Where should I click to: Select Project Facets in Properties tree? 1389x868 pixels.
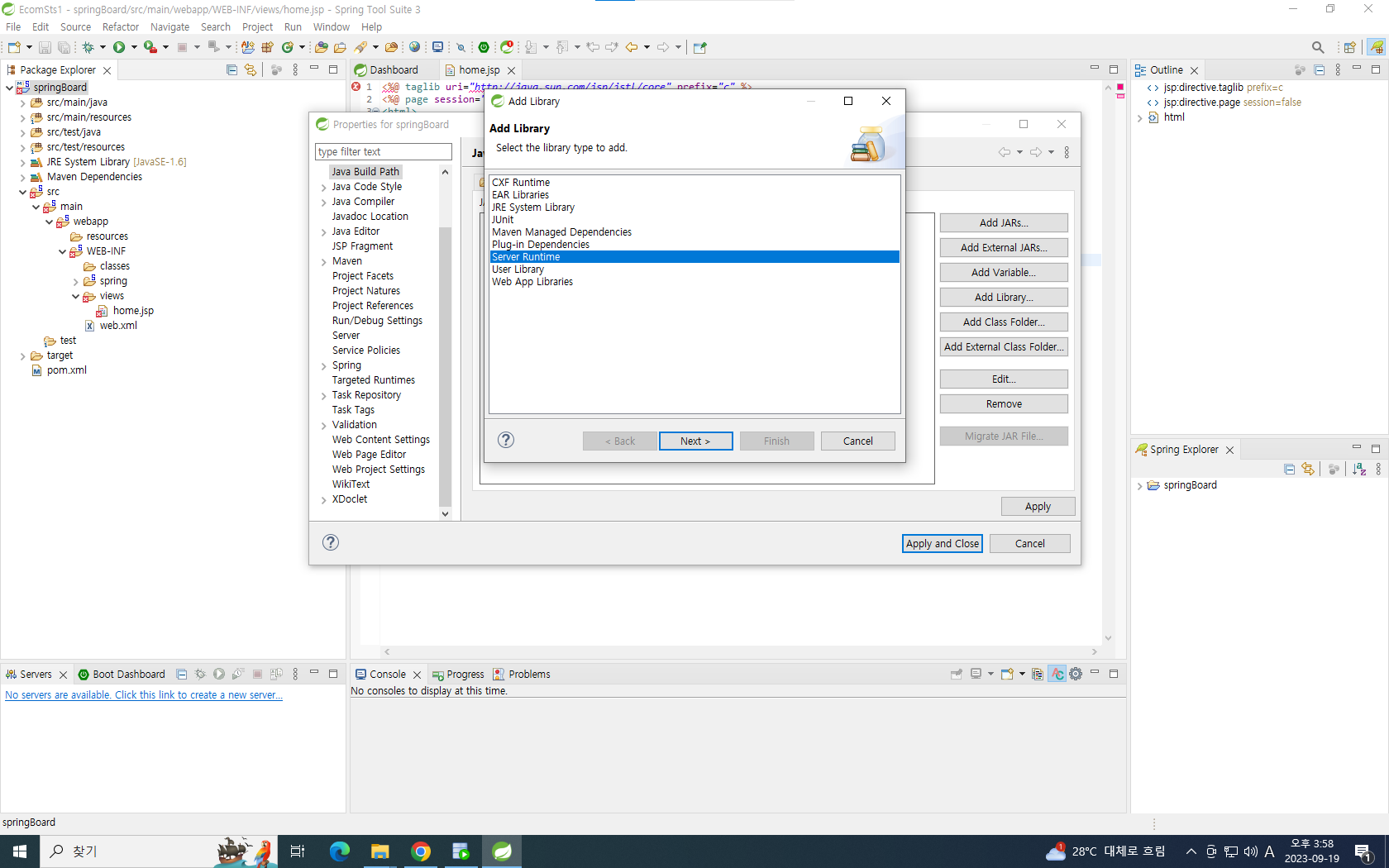[x=363, y=276]
